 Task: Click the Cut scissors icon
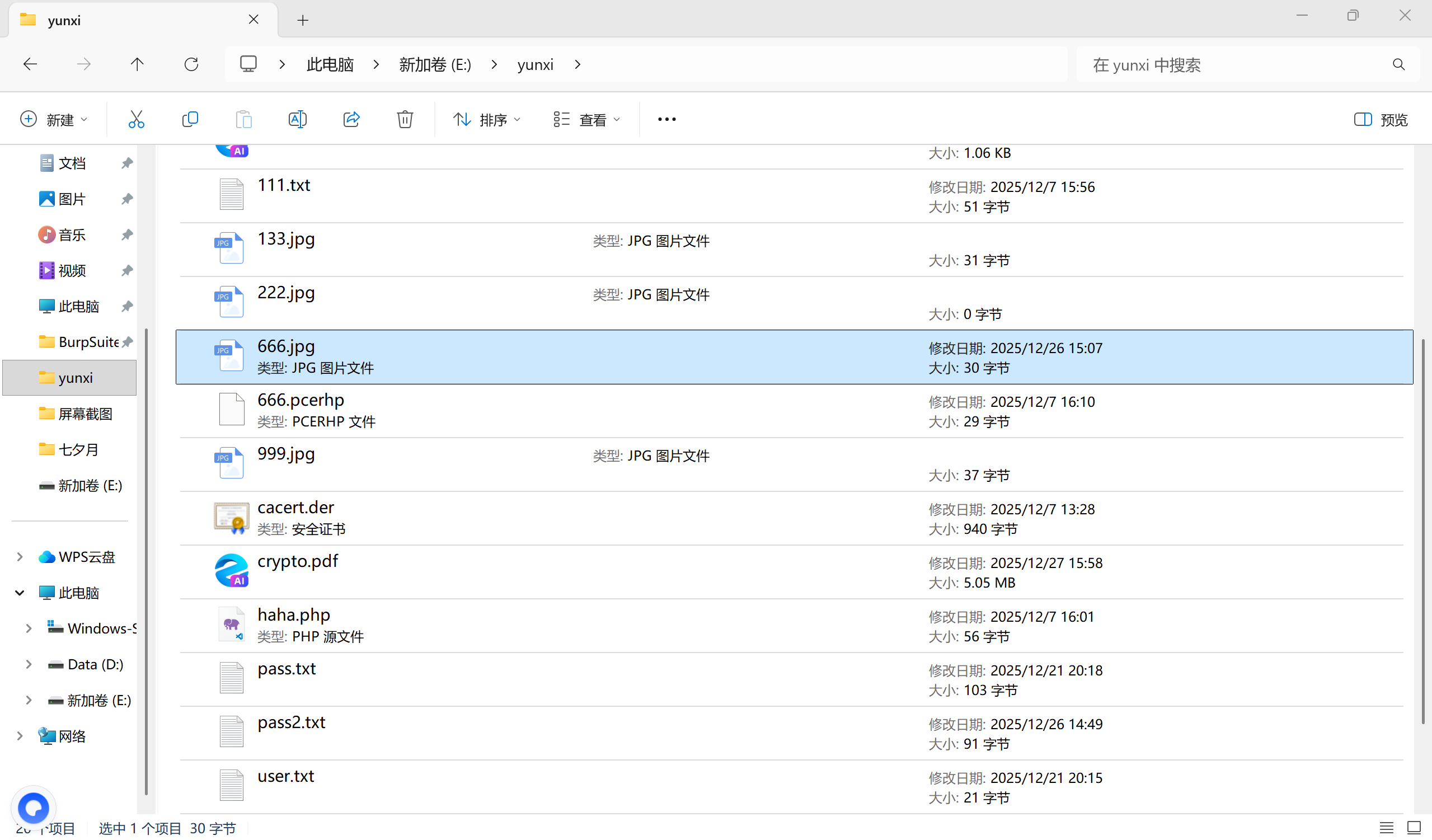(137, 119)
